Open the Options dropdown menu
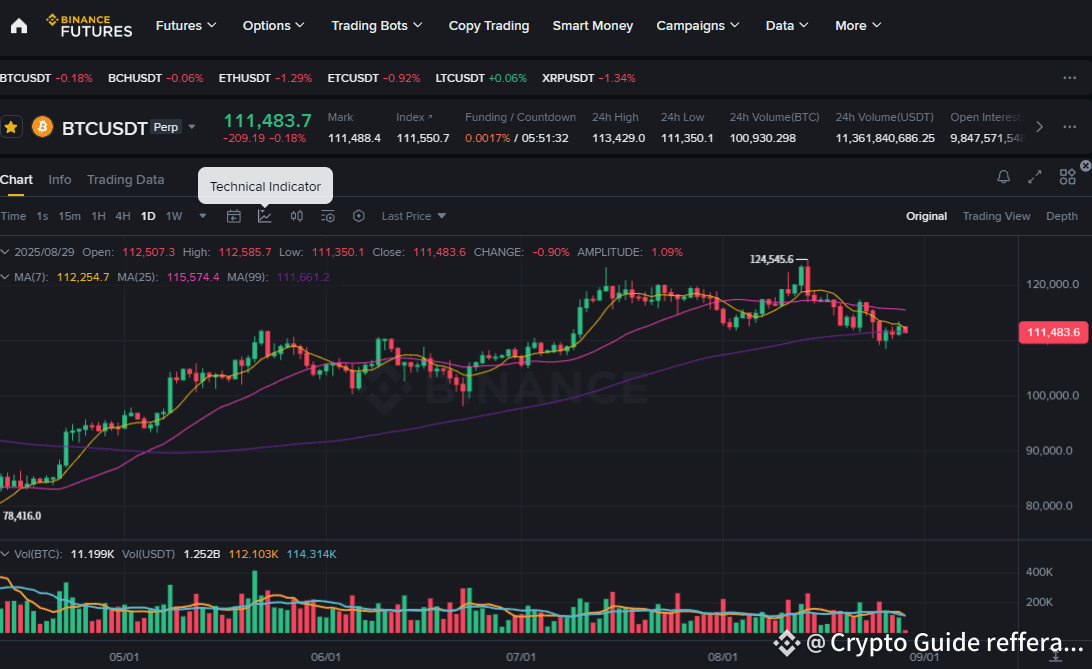 [x=274, y=26]
